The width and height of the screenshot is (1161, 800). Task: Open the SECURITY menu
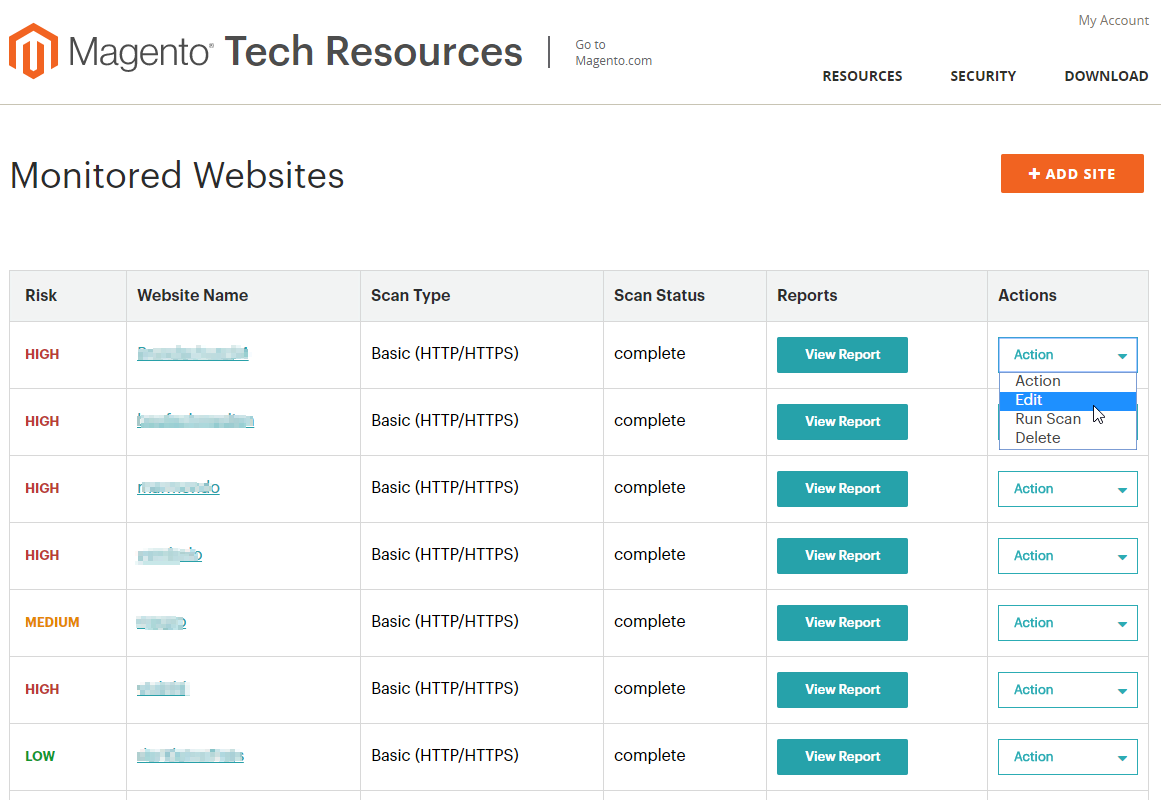pos(982,76)
